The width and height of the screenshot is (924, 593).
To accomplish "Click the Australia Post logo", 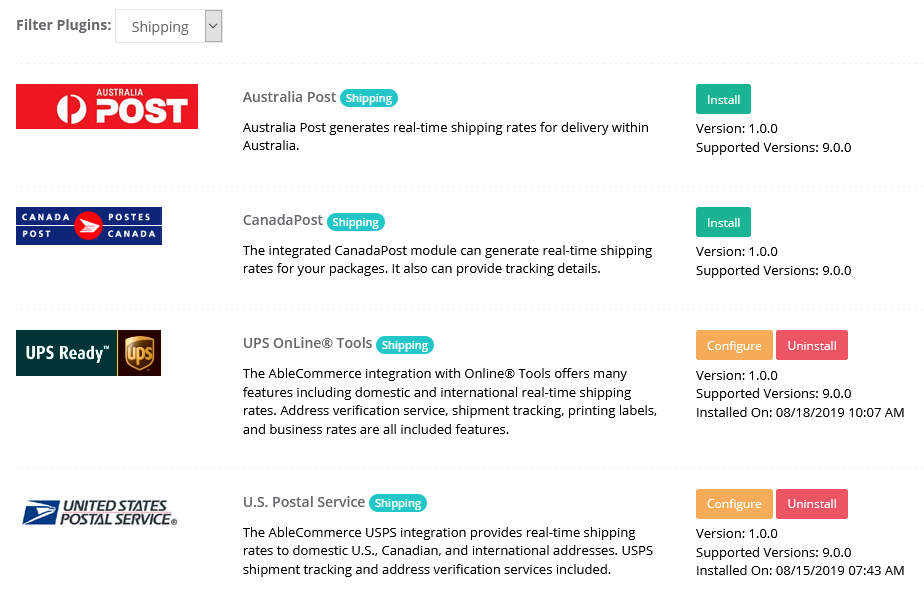I will (107, 106).
